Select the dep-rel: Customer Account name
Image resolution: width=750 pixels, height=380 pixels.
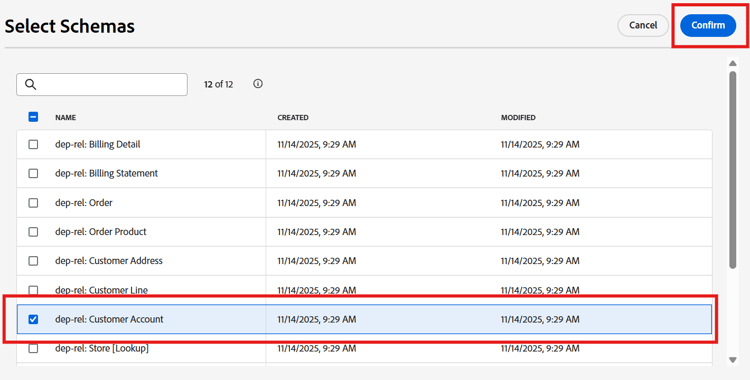tap(109, 319)
